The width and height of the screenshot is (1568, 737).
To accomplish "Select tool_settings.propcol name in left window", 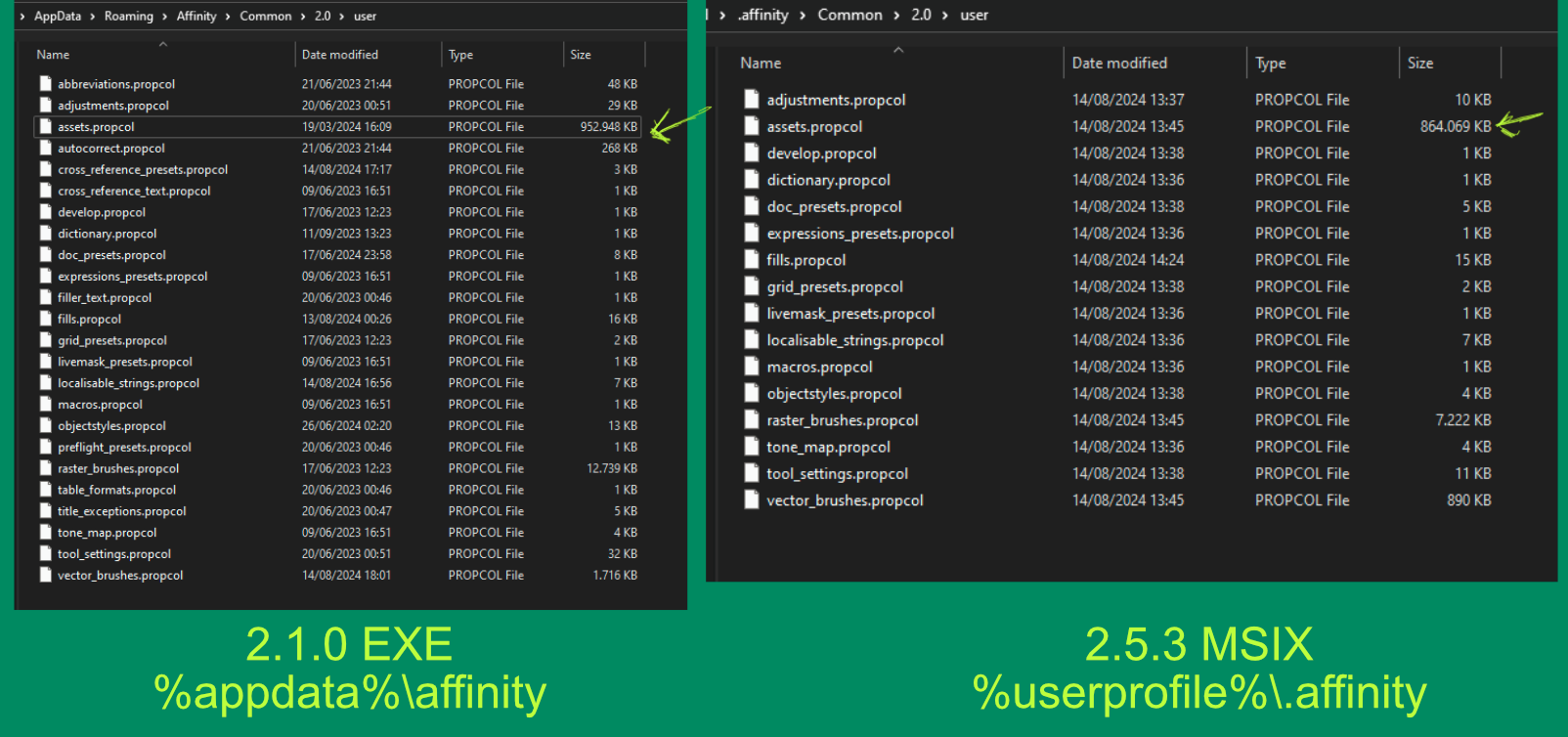I will click(x=114, y=553).
